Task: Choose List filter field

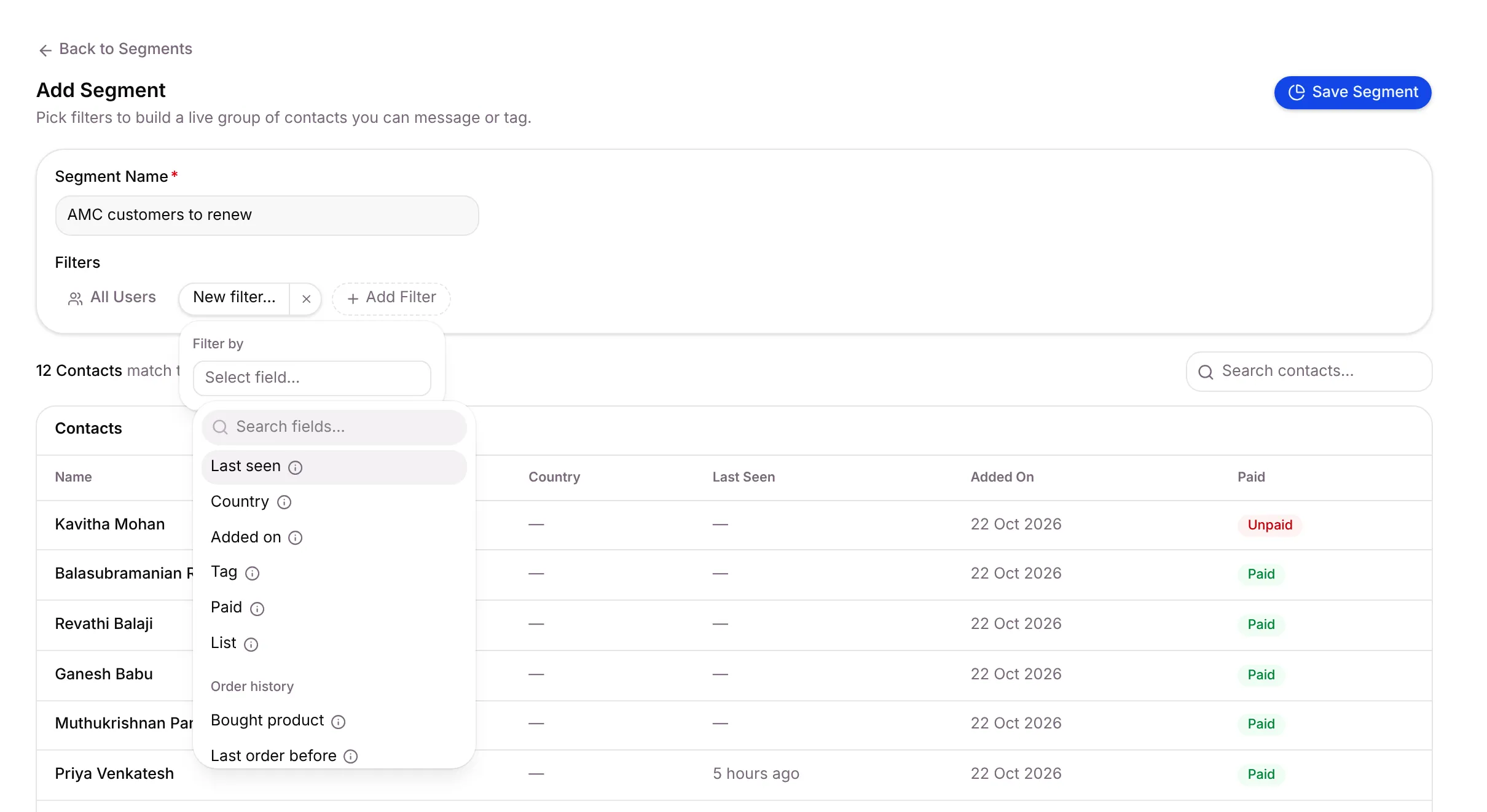Action: point(334,643)
